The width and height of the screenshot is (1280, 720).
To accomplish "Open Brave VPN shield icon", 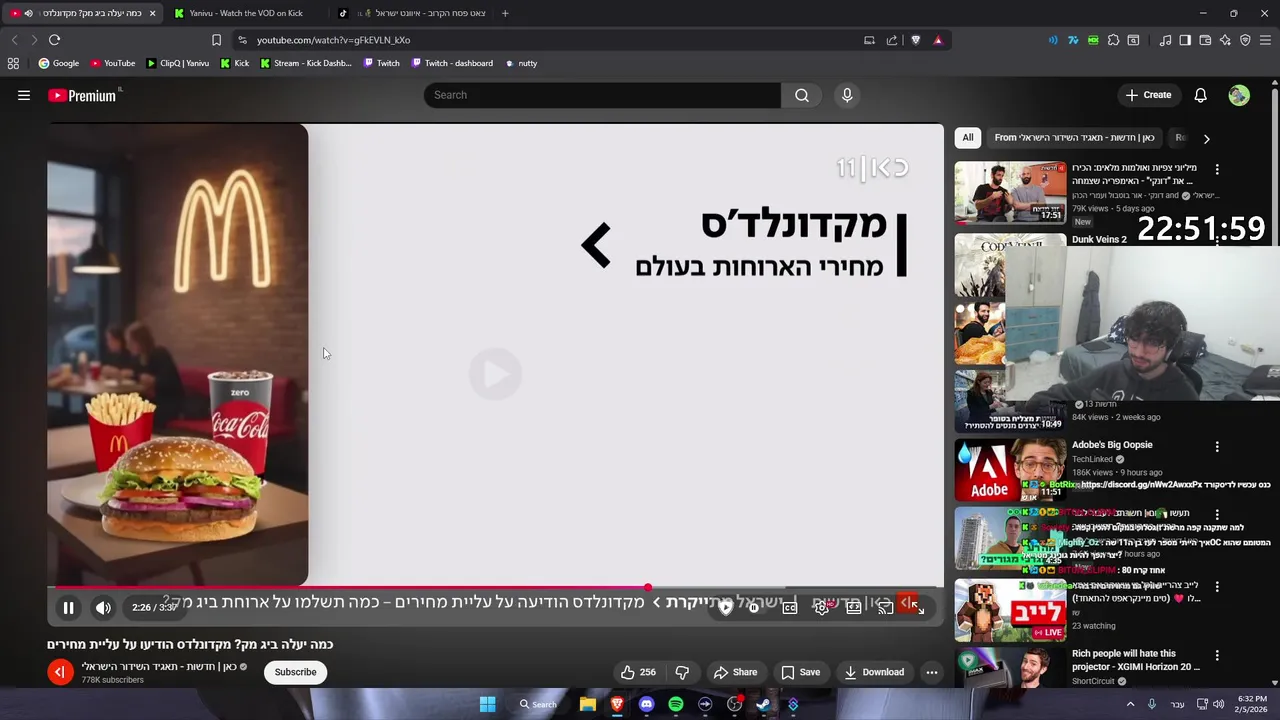I will [1245, 40].
